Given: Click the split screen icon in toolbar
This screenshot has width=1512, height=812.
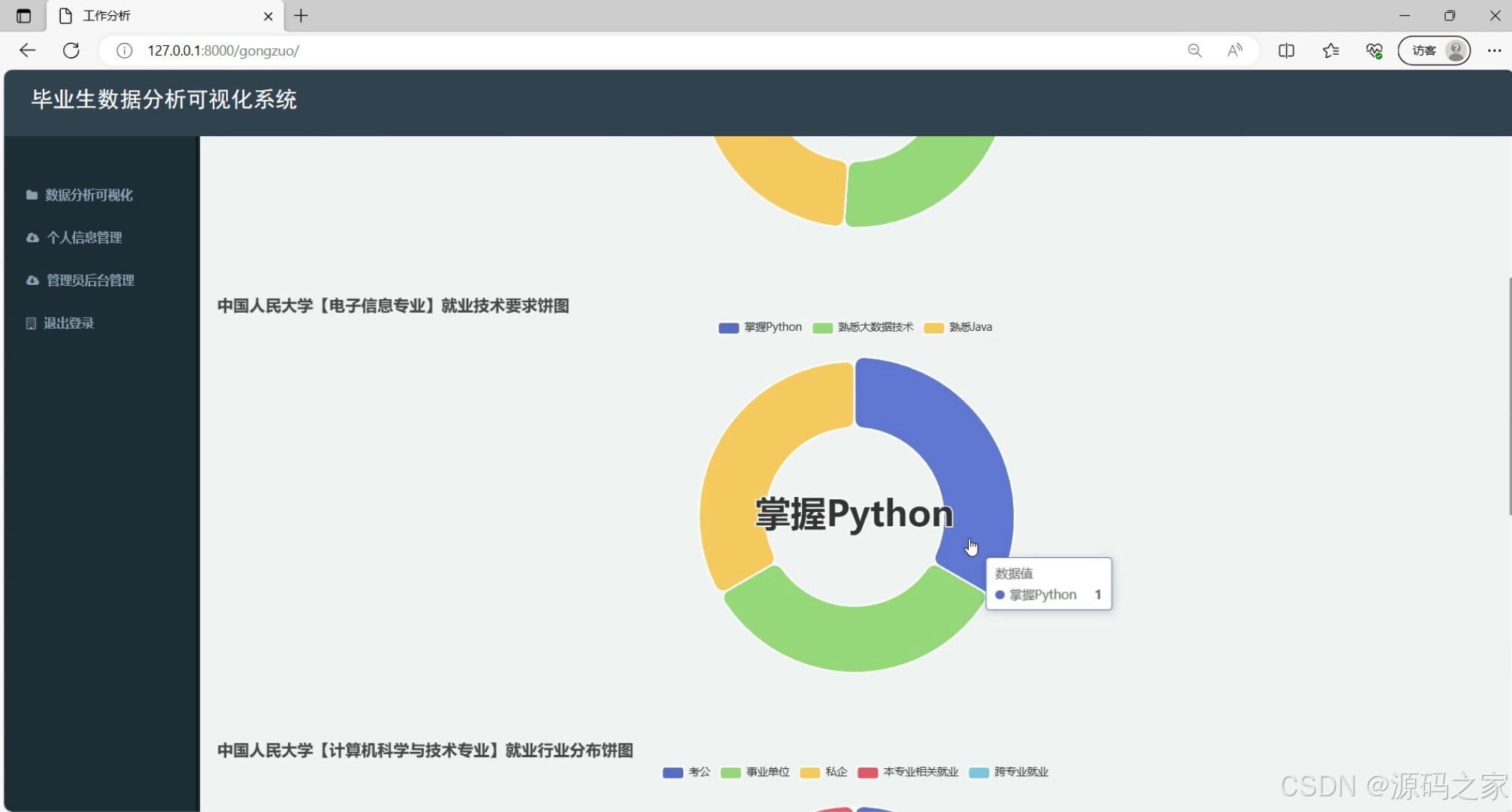Looking at the screenshot, I should [x=1287, y=50].
